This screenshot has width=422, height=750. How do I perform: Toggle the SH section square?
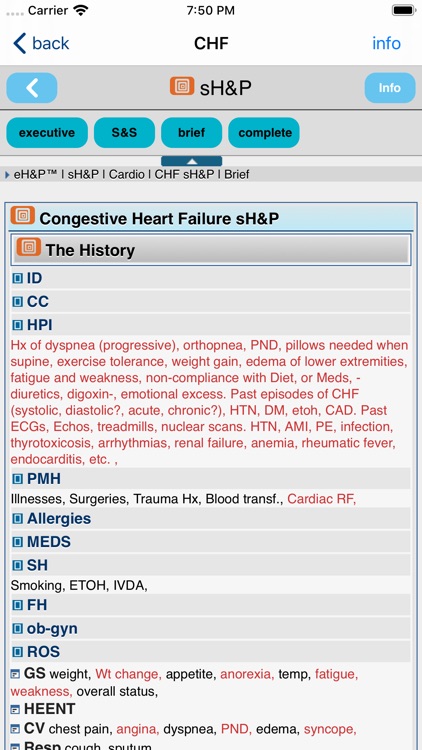(18, 565)
